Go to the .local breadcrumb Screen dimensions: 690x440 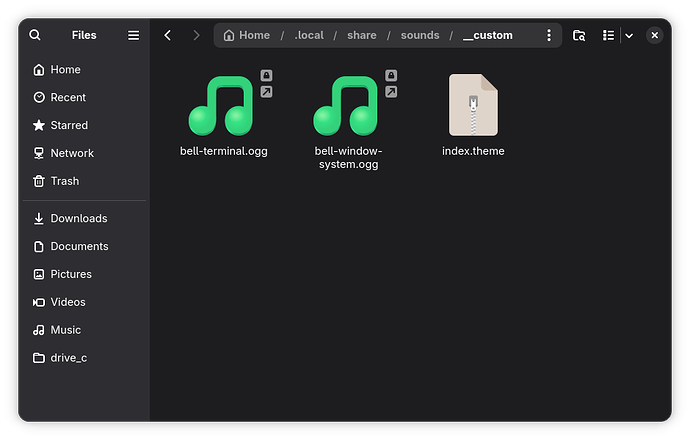point(309,35)
